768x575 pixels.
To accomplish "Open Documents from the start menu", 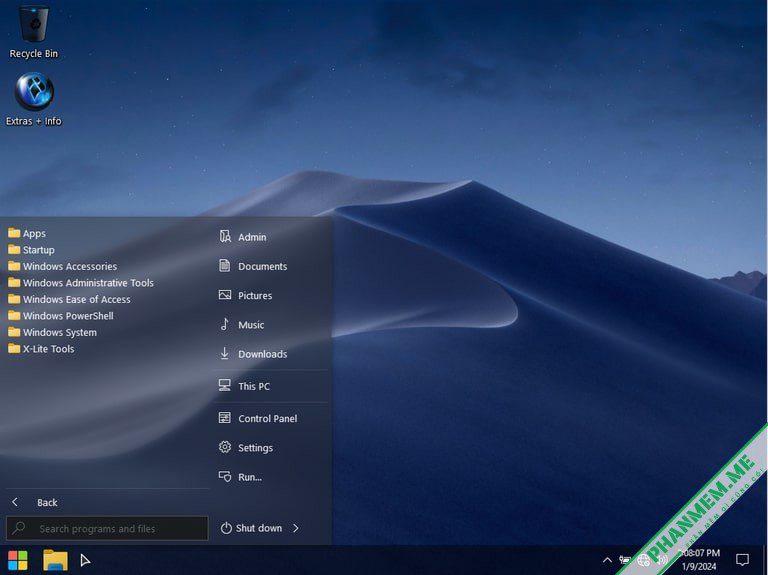I will tap(263, 266).
